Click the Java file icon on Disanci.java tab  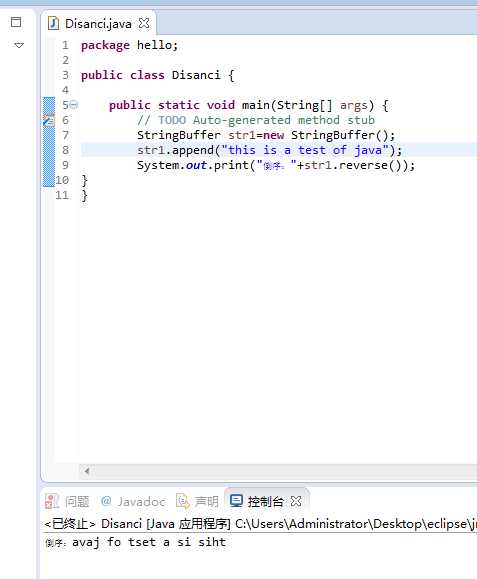(x=53, y=23)
